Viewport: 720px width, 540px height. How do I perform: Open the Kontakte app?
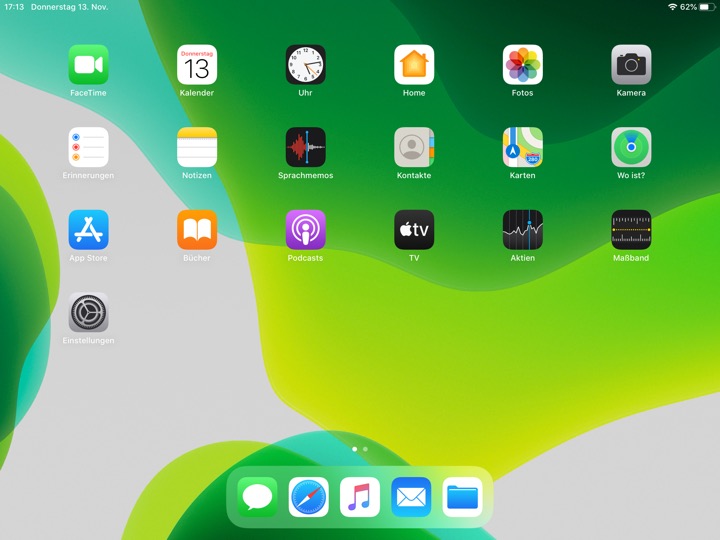tap(414, 147)
